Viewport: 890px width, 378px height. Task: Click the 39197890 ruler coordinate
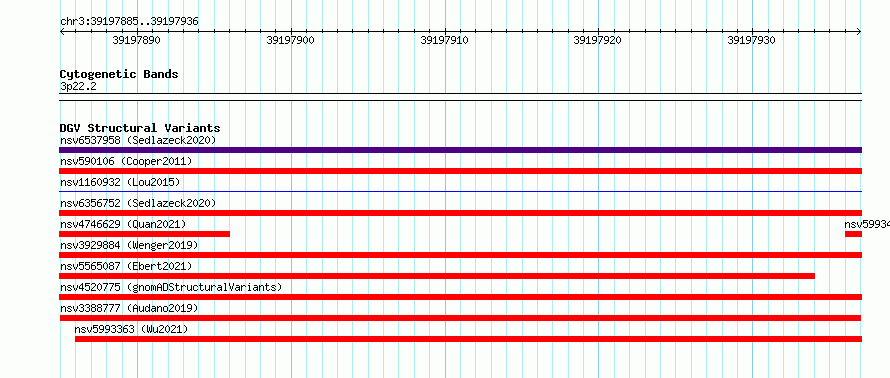136,40
